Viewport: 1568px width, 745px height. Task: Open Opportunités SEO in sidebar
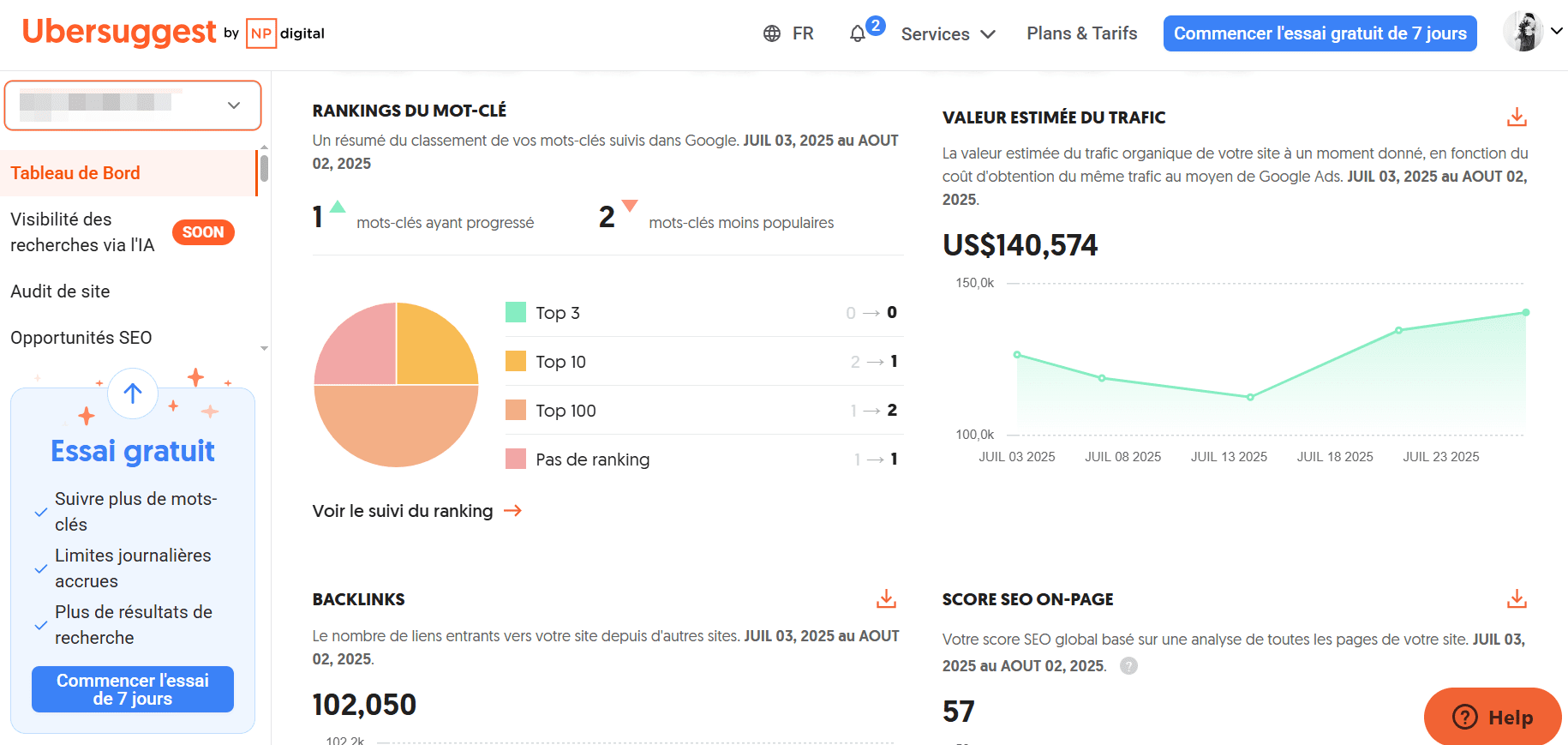click(x=81, y=338)
